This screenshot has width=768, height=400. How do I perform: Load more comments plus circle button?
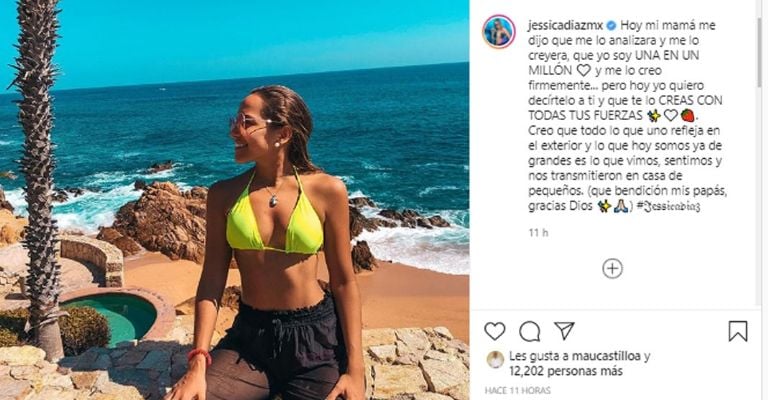(x=612, y=268)
